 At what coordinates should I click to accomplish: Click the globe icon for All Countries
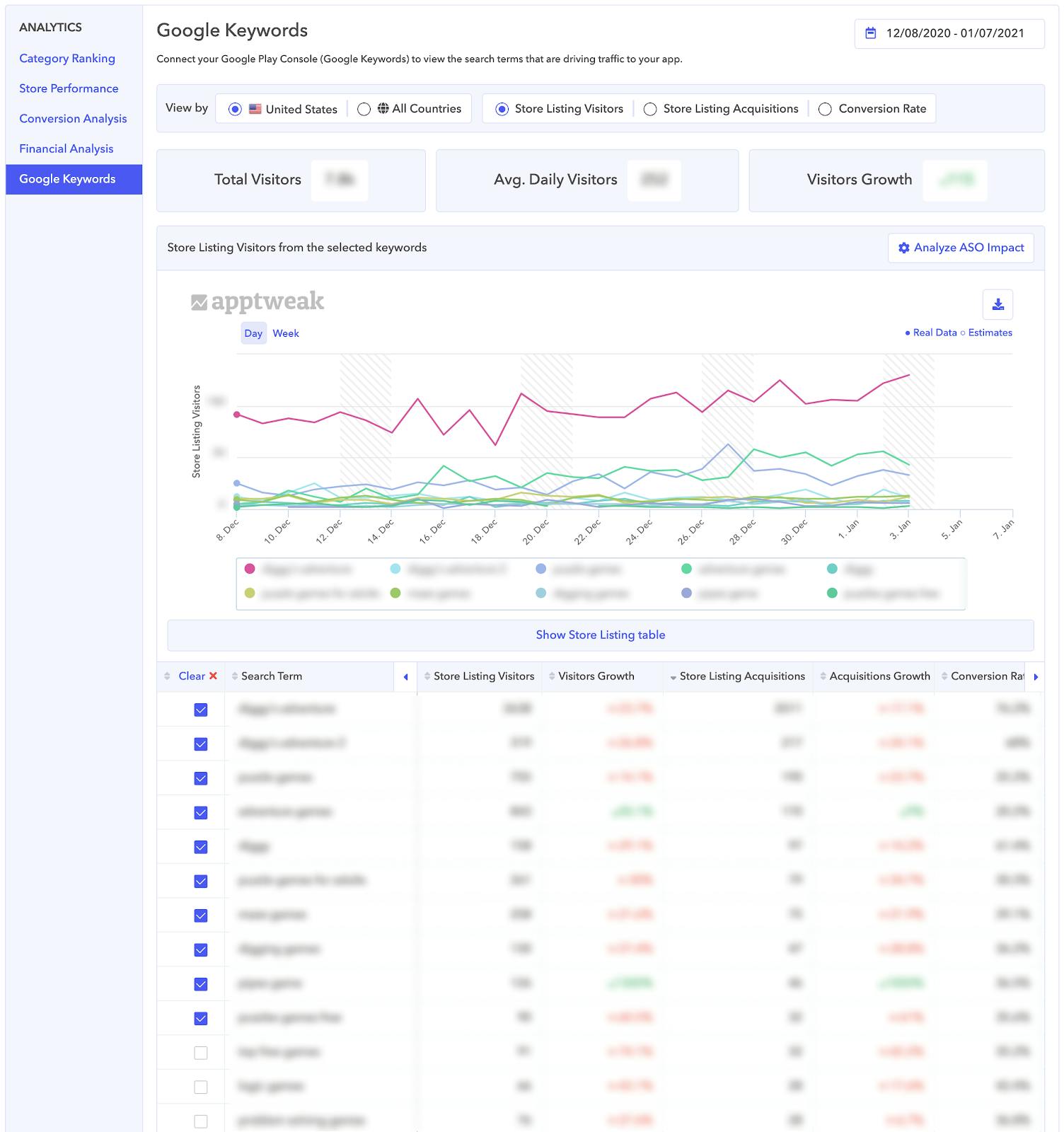click(383, 108)
